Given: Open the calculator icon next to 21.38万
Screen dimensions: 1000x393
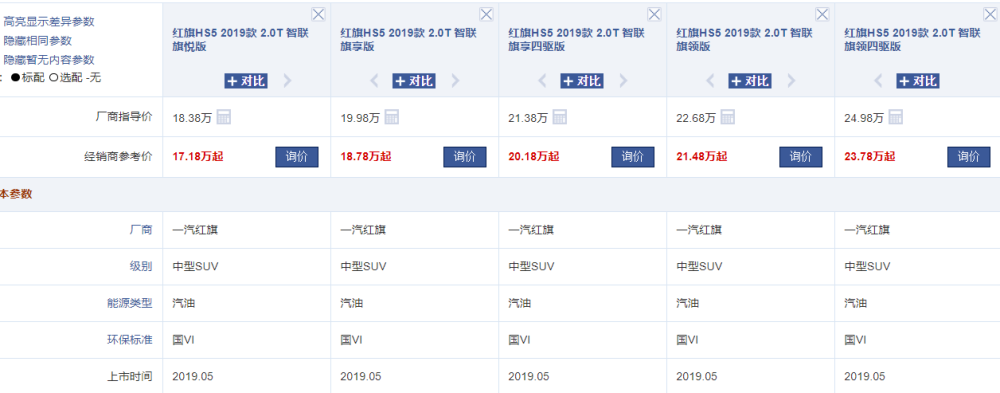Looking at the screenshot, I should [559, 117].
